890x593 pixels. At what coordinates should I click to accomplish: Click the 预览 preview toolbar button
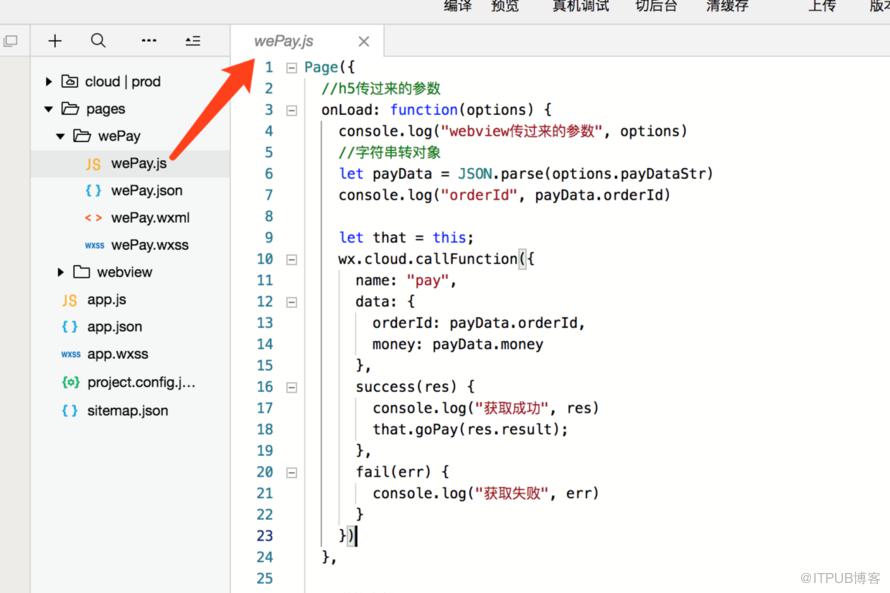[x=505, y=6]
